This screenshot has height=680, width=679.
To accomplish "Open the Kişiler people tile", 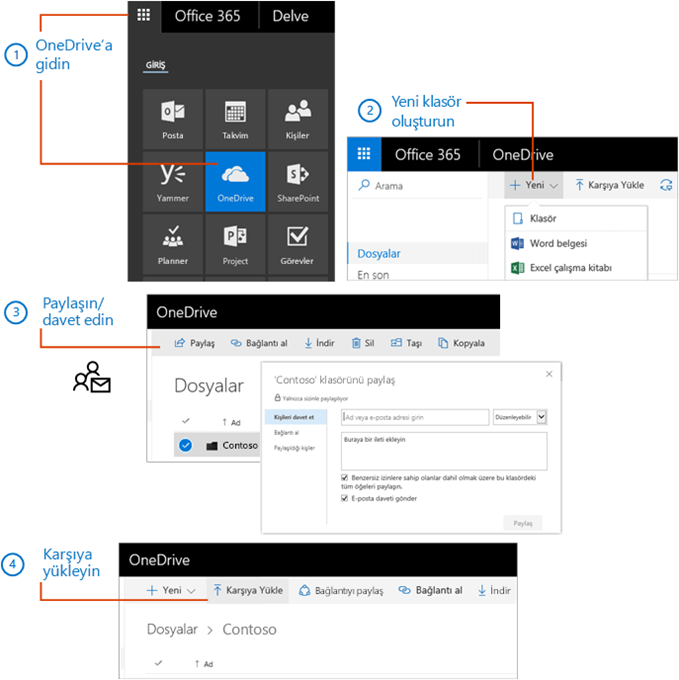I will (297, 119).
